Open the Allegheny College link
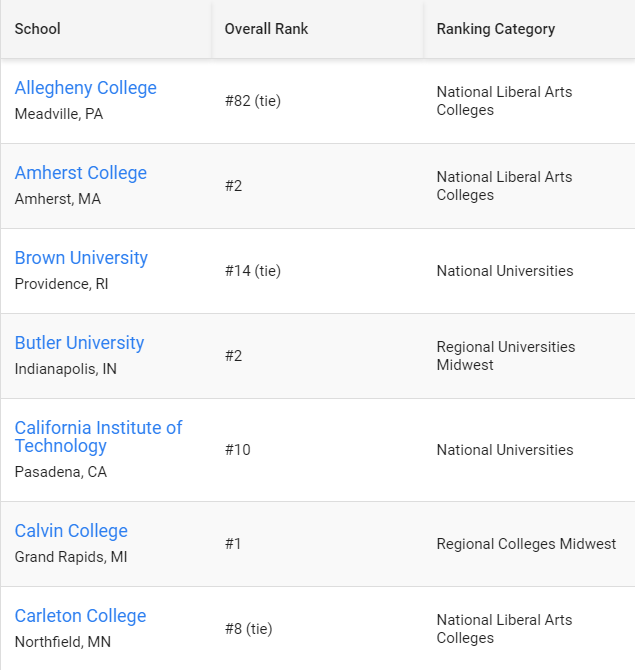 (x=85, y=88)
